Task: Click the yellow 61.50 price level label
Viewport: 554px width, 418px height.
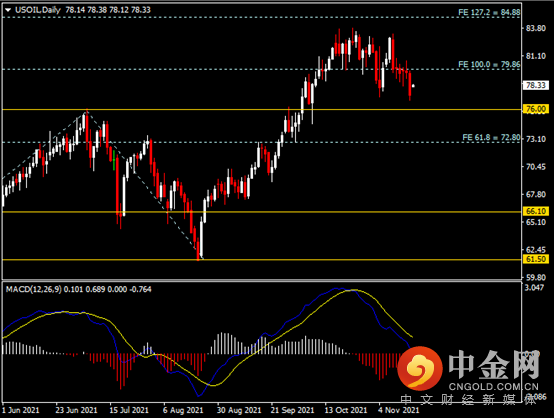Action: click(x=536, y=259)
